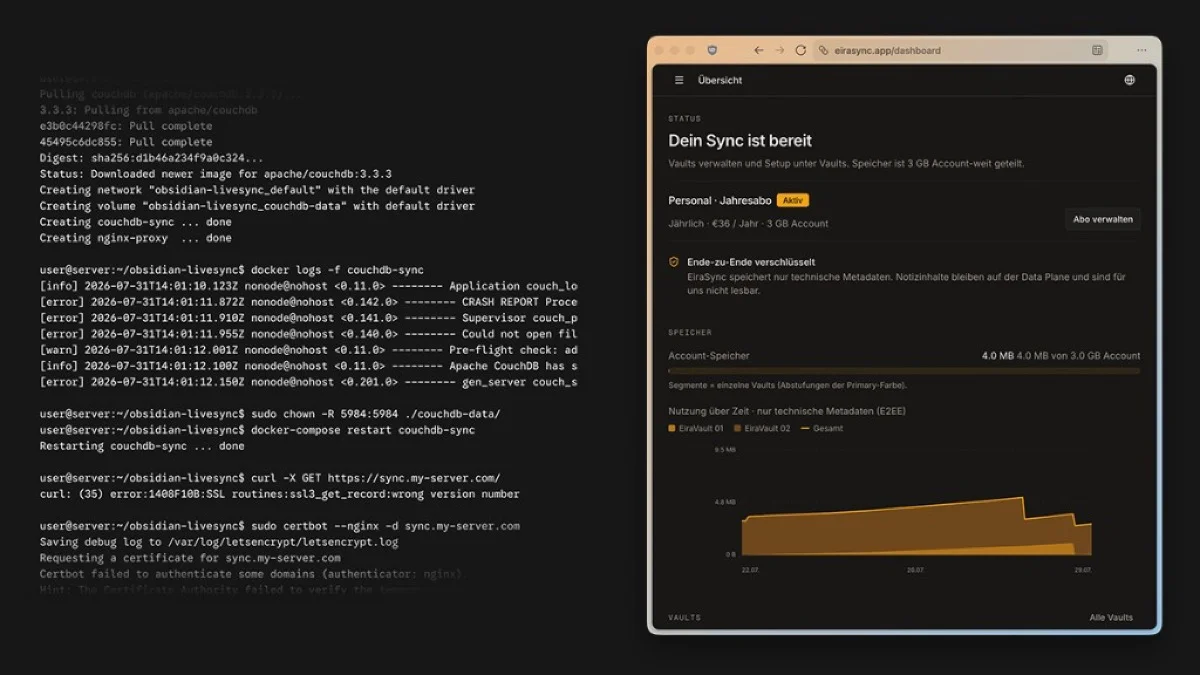Click the Status: Downloaded newer image line
This screenshot has width=1200, height=675.
tap(215, 174)
